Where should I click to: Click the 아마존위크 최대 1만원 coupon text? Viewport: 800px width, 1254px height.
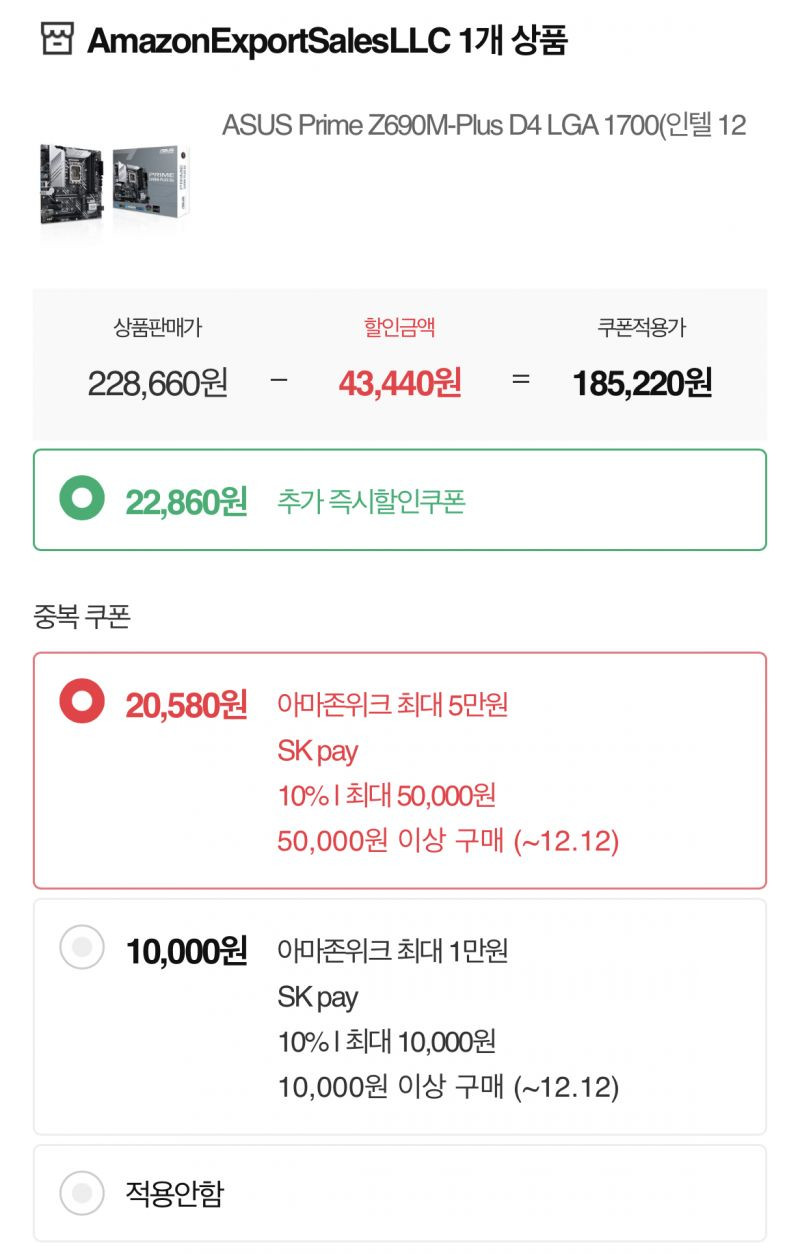393,950
